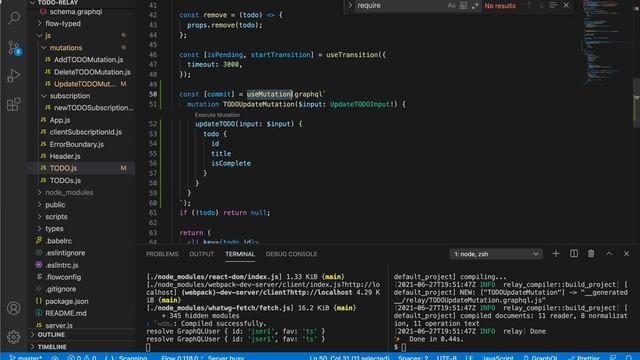The image size is (640, 360).
Task: Change language mode JavaScript in status bar
Action: point(498,357)
